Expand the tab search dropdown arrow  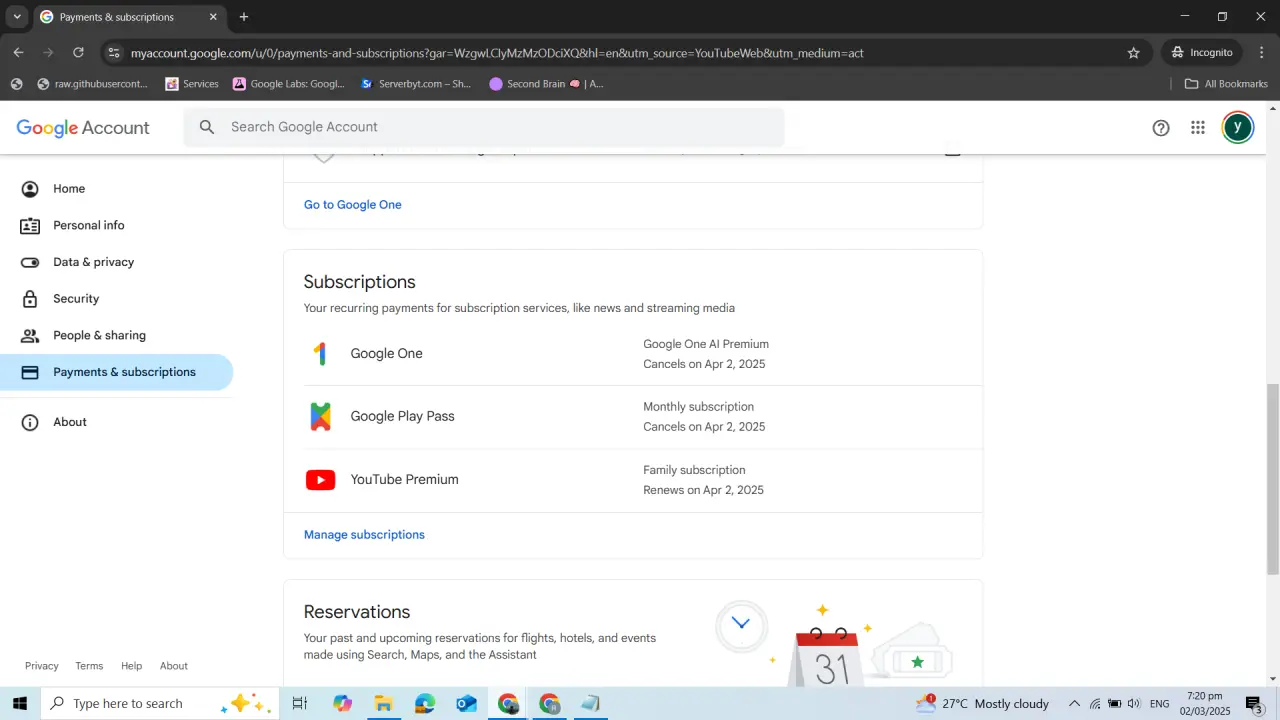[17, 17]
